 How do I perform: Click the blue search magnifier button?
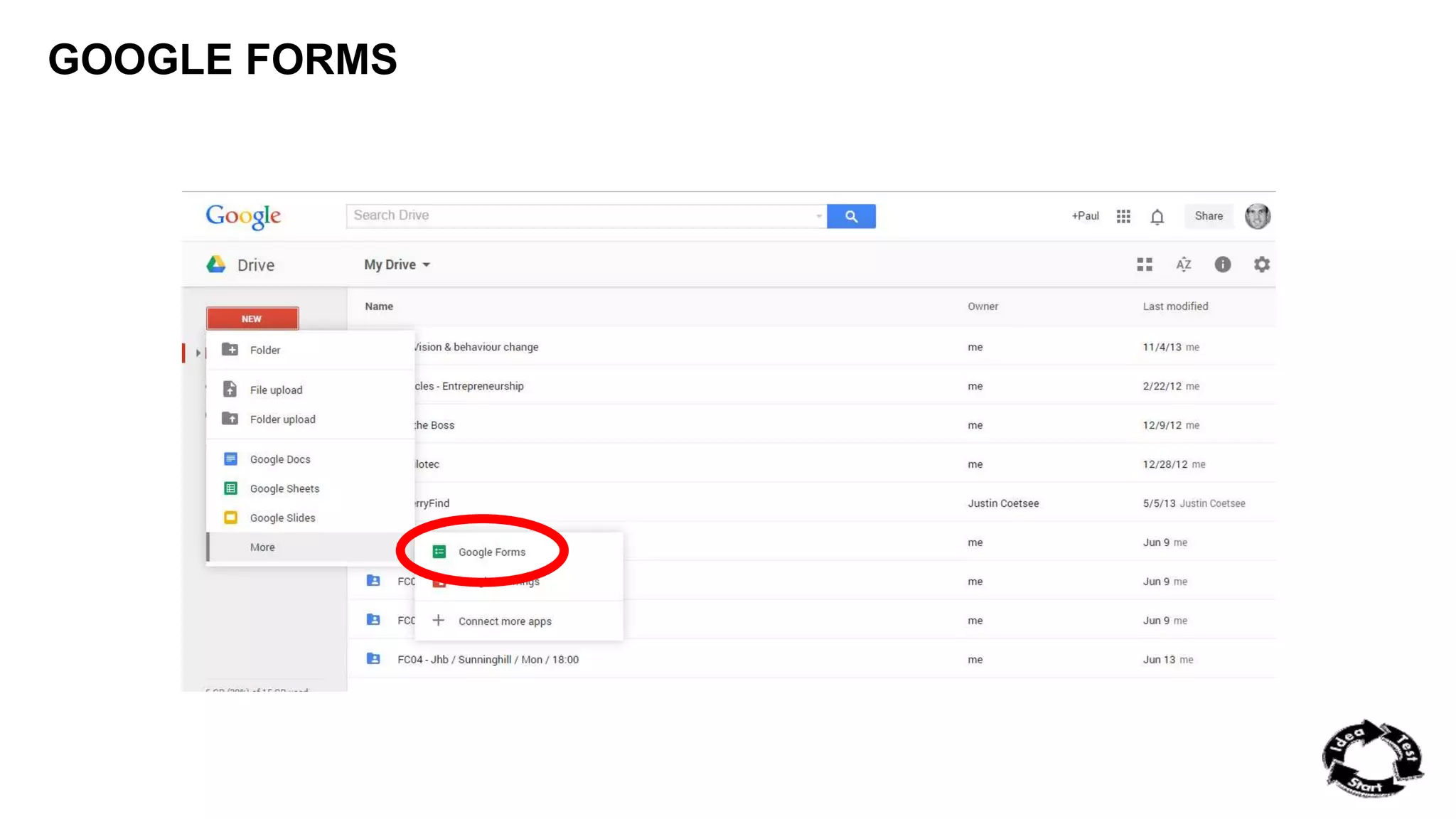click(851, 216)
